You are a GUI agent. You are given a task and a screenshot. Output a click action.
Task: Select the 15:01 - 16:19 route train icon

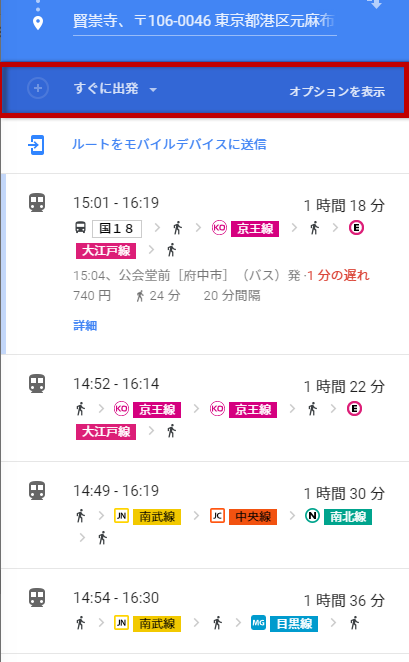pos(37,203)
